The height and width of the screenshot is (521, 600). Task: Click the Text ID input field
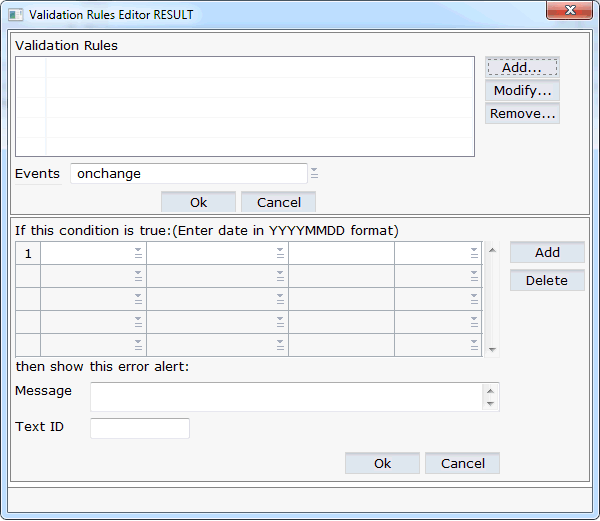coord(140,428)
